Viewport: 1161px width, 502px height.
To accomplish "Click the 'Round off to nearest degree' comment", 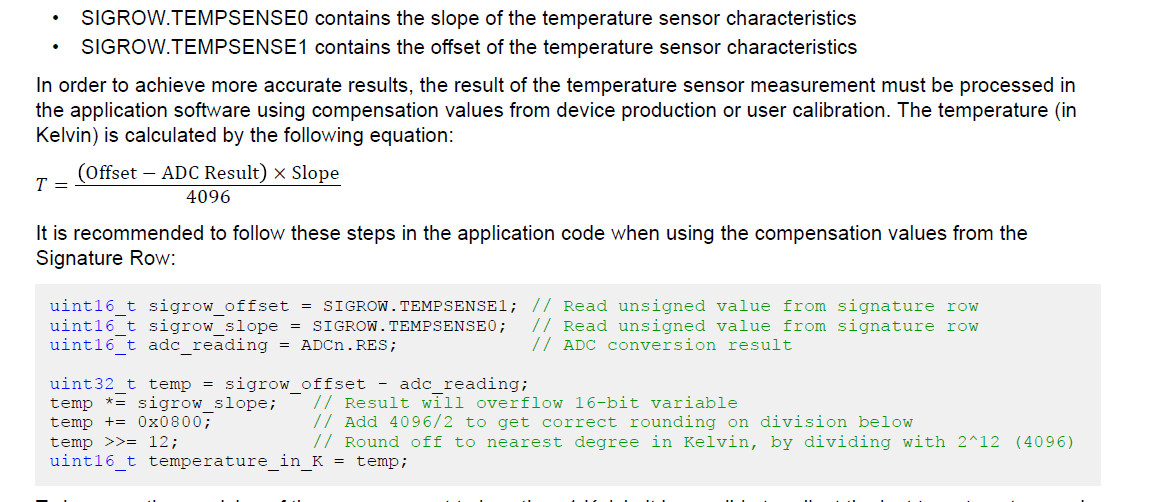I will [693, 442].
